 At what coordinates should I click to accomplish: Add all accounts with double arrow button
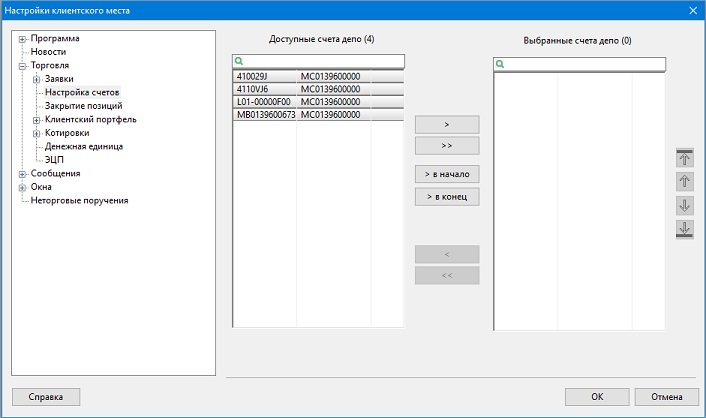click(447, 146)
